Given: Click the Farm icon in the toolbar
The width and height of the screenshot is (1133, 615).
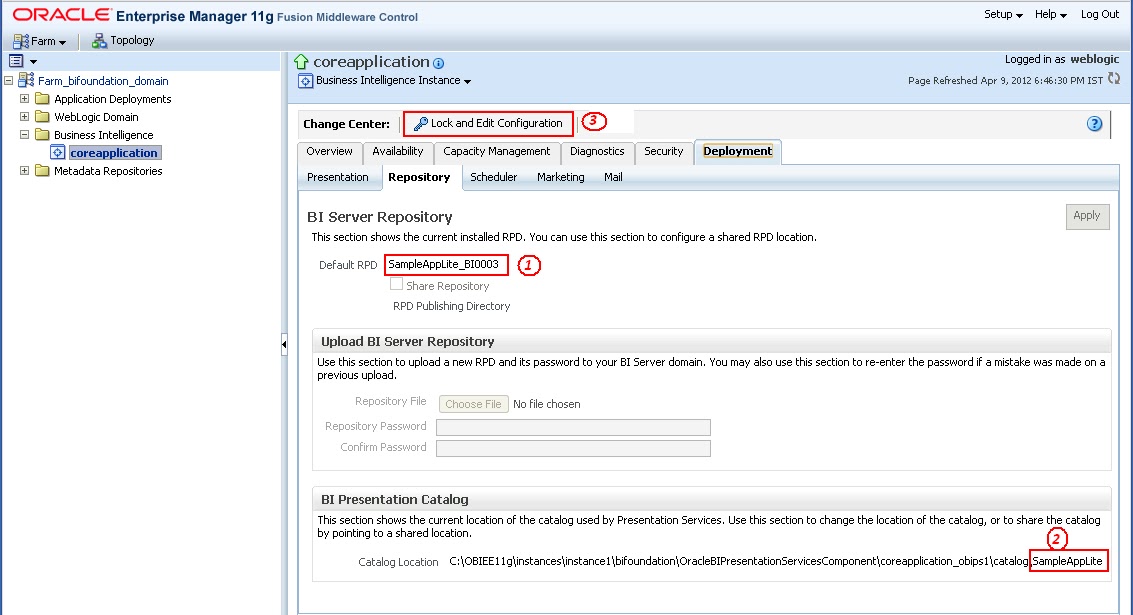Looking at the screenshot, I should (20, 40).
